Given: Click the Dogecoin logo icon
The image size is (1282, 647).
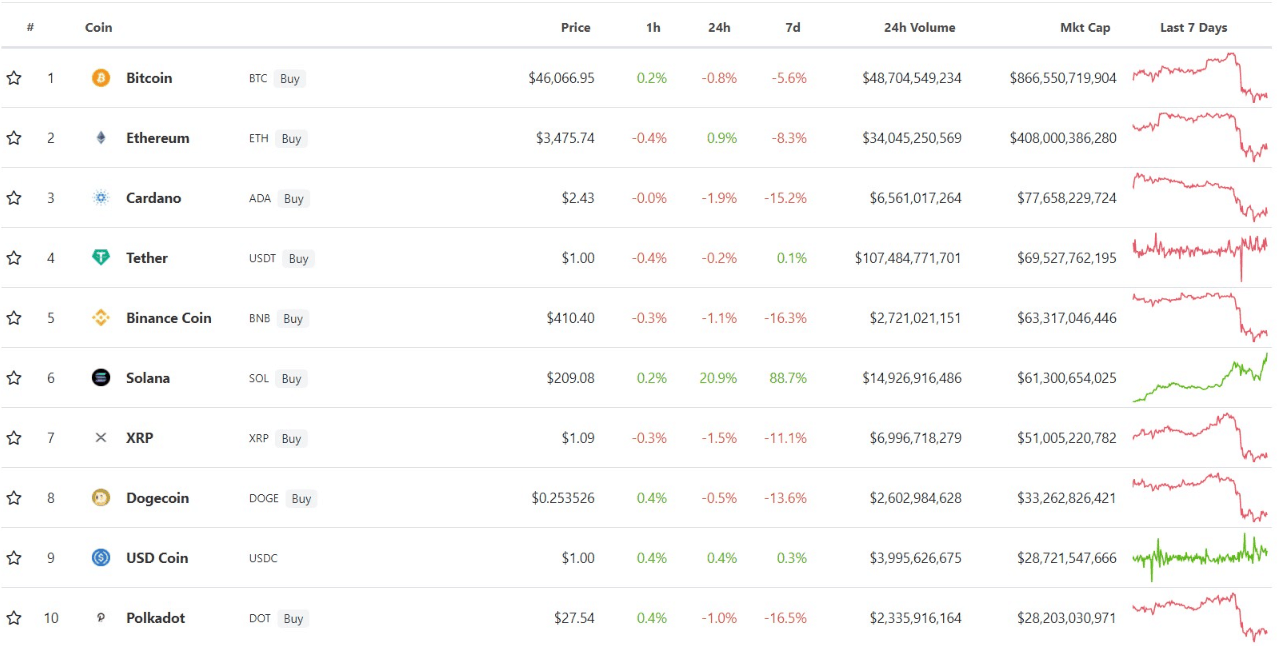Looking at the screenshot, I should [100, 498].
